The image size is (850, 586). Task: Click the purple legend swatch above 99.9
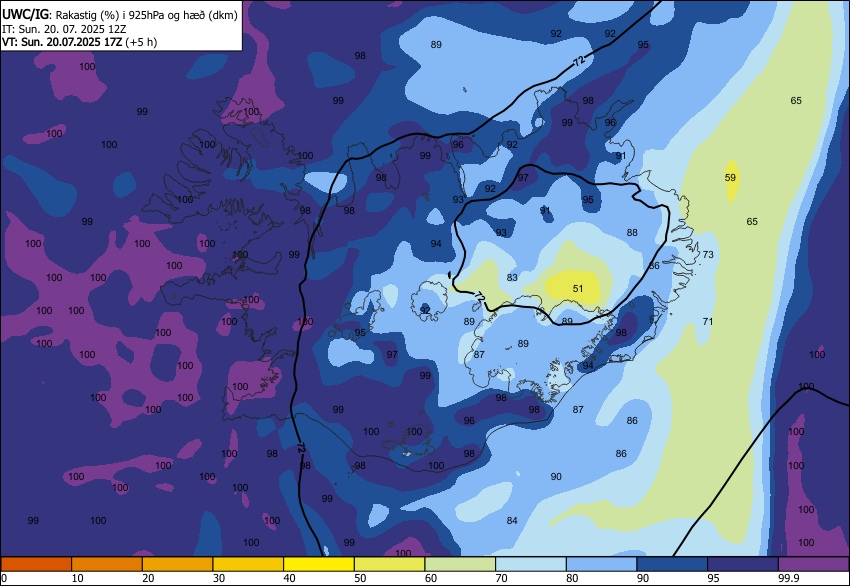tap(814, 564)
